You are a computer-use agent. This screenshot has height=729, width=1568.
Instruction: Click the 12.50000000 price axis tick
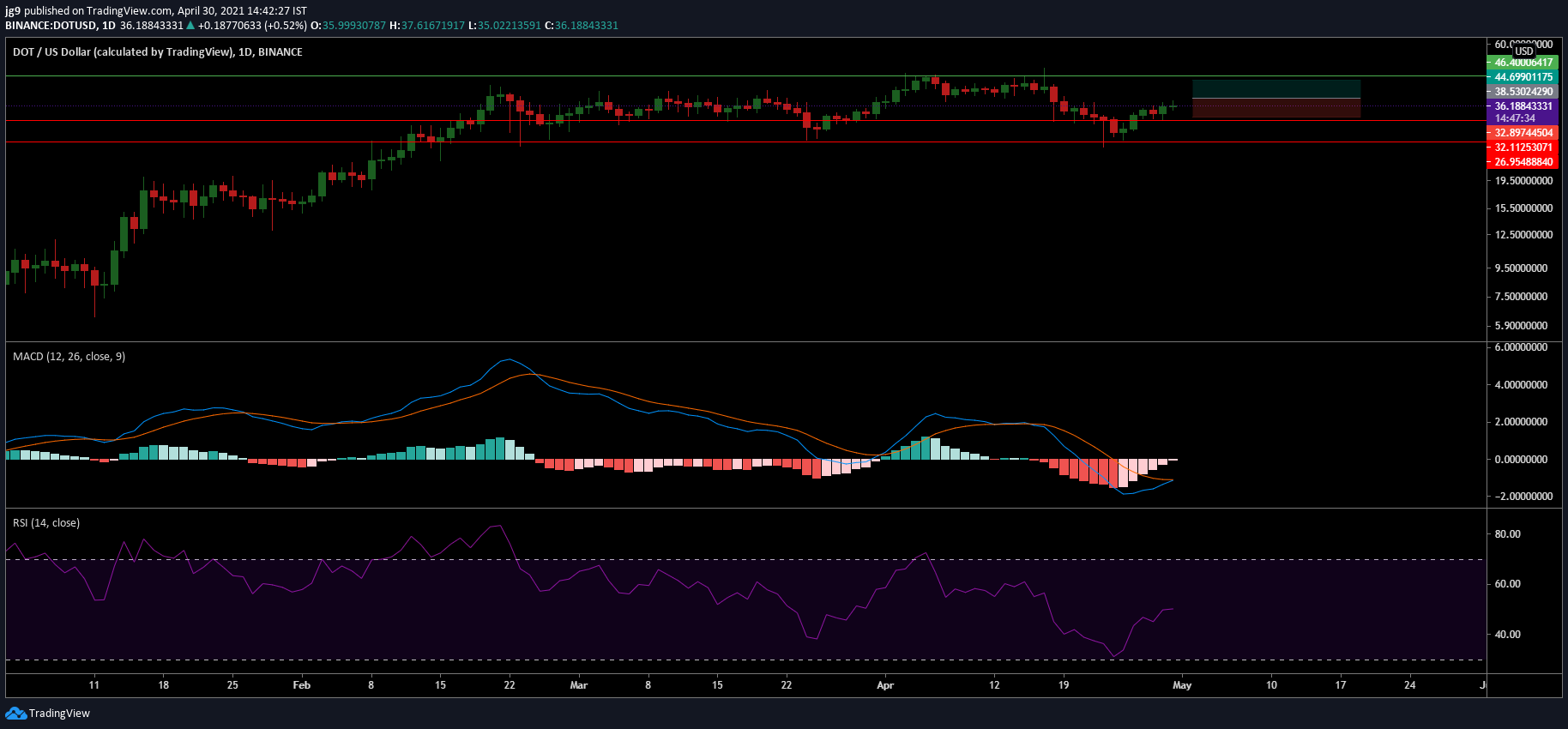coord(1523,235)
